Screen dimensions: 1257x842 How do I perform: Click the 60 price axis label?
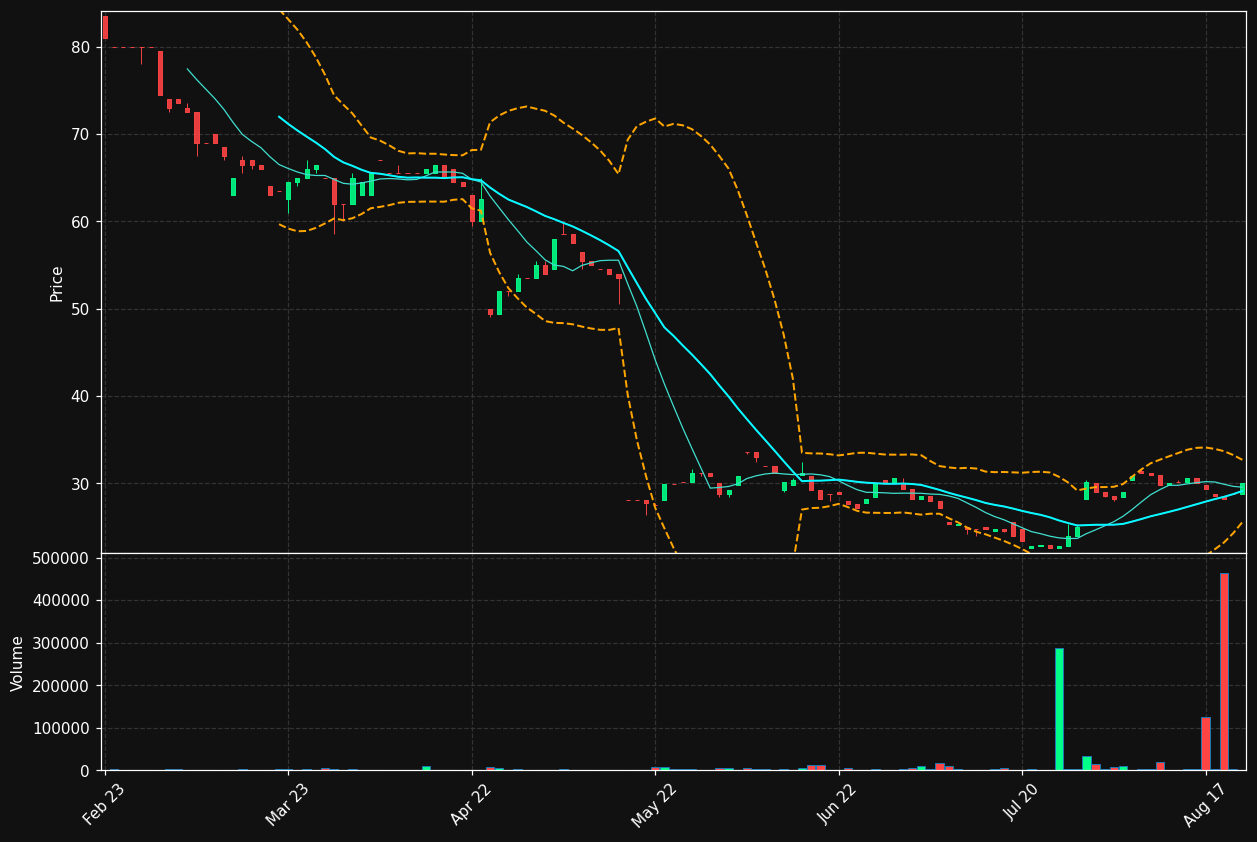(81, 222)
